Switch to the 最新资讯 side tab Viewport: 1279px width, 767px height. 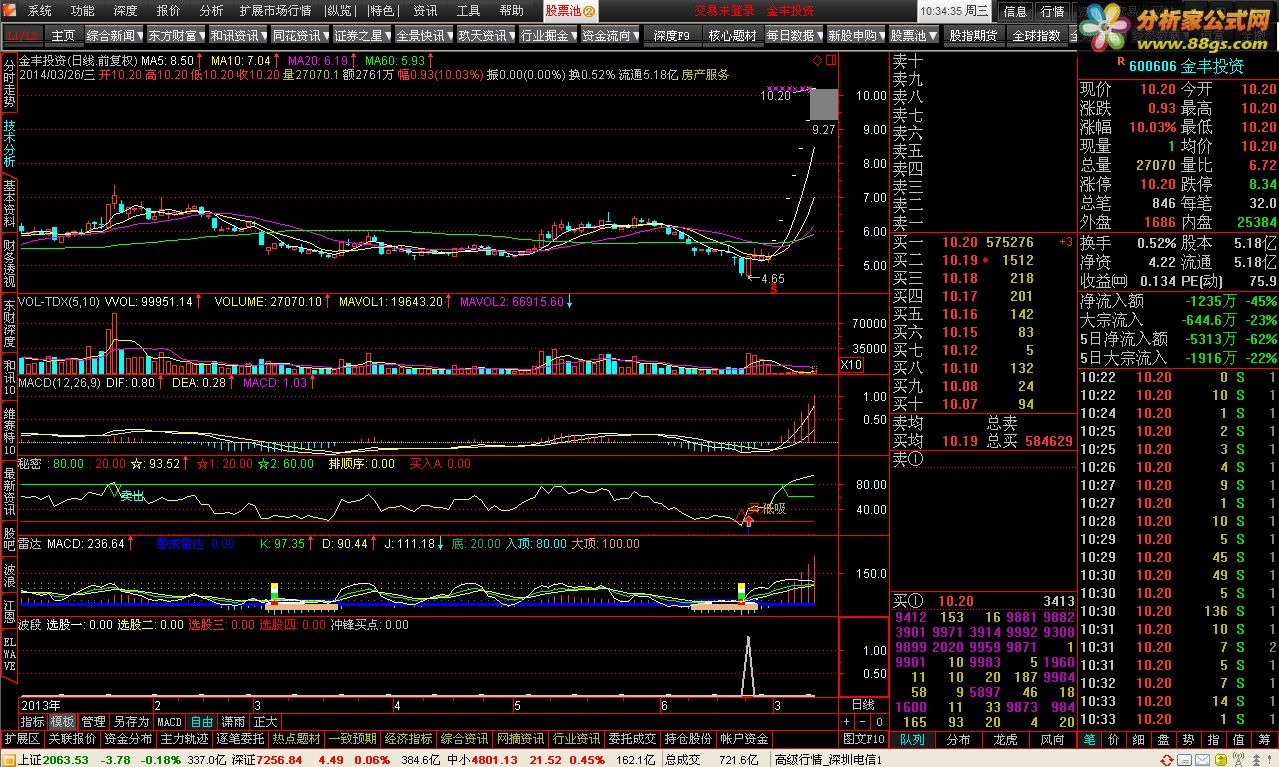coord(9,492)
